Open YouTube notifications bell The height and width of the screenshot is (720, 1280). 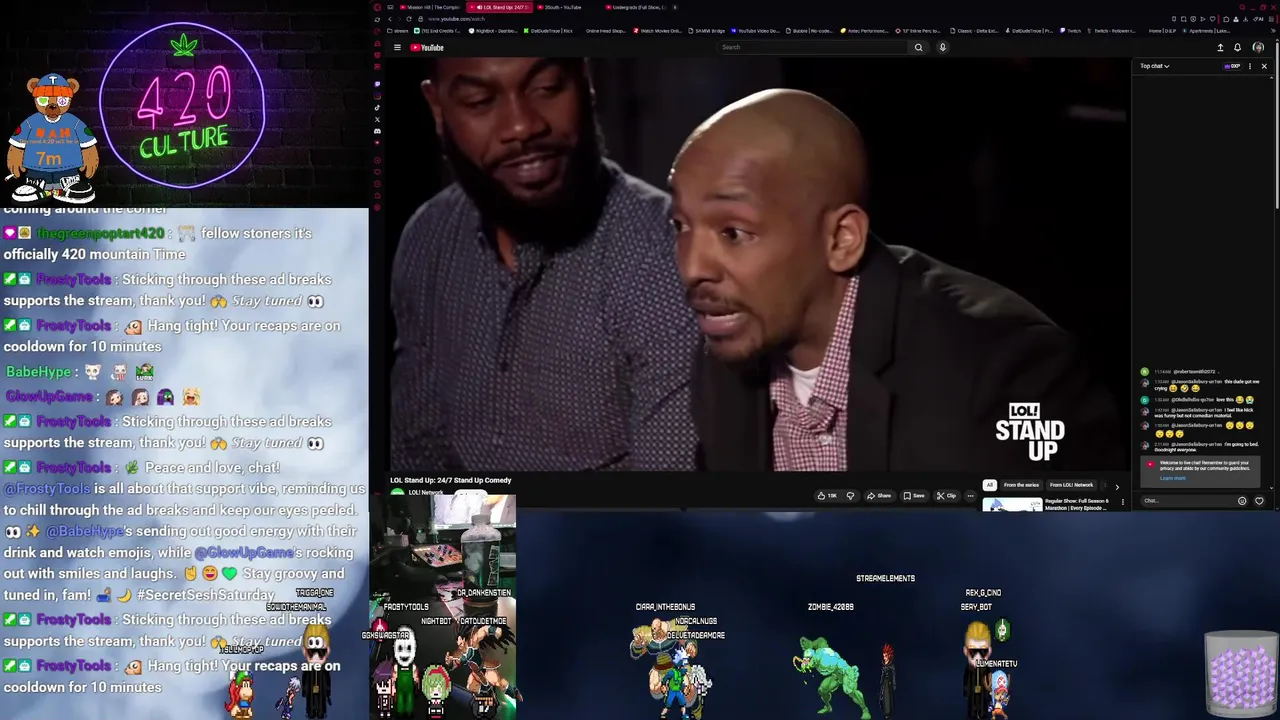click(1237, 47)
